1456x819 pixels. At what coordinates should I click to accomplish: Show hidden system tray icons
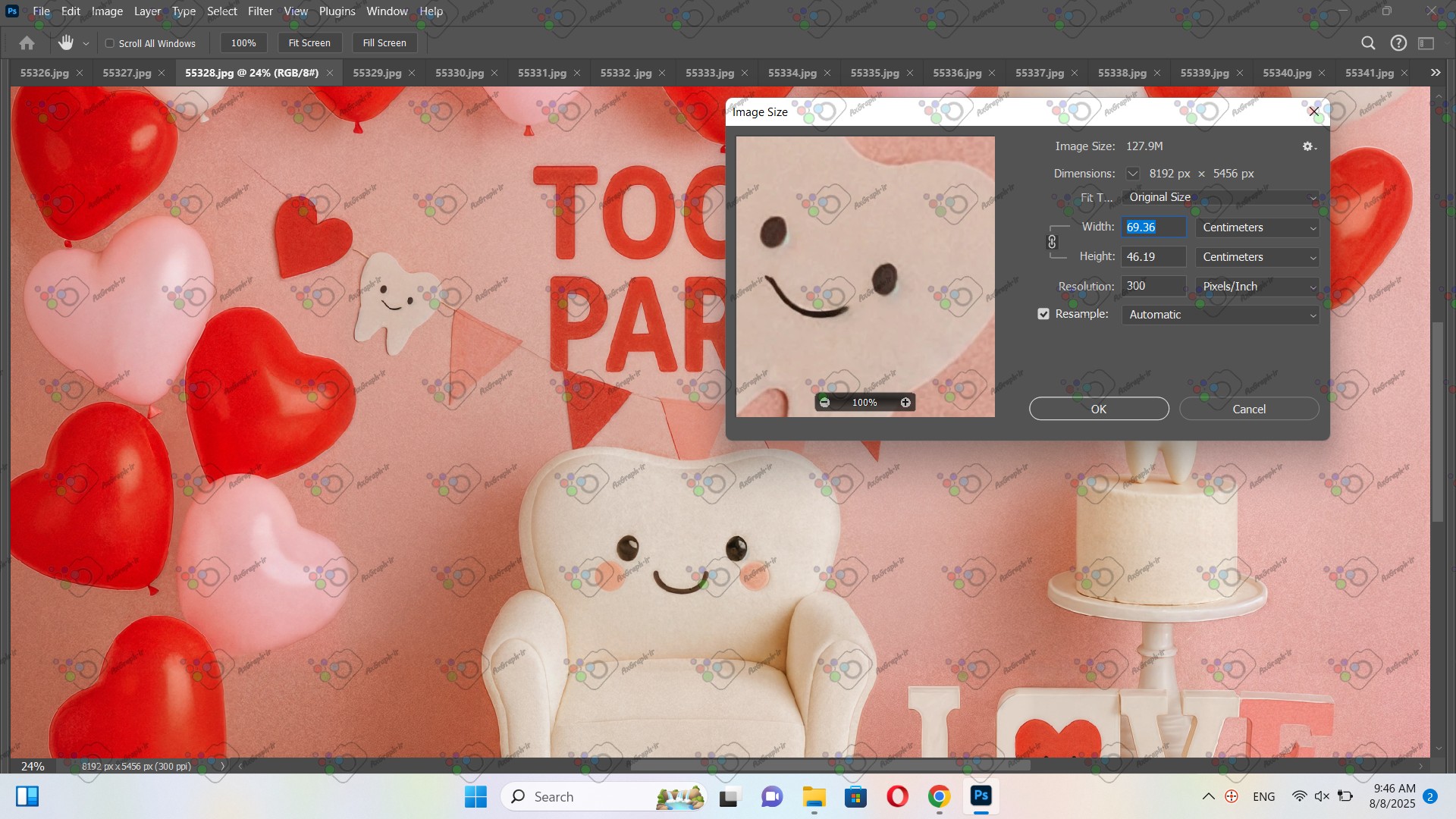[x=1209, y=796]
